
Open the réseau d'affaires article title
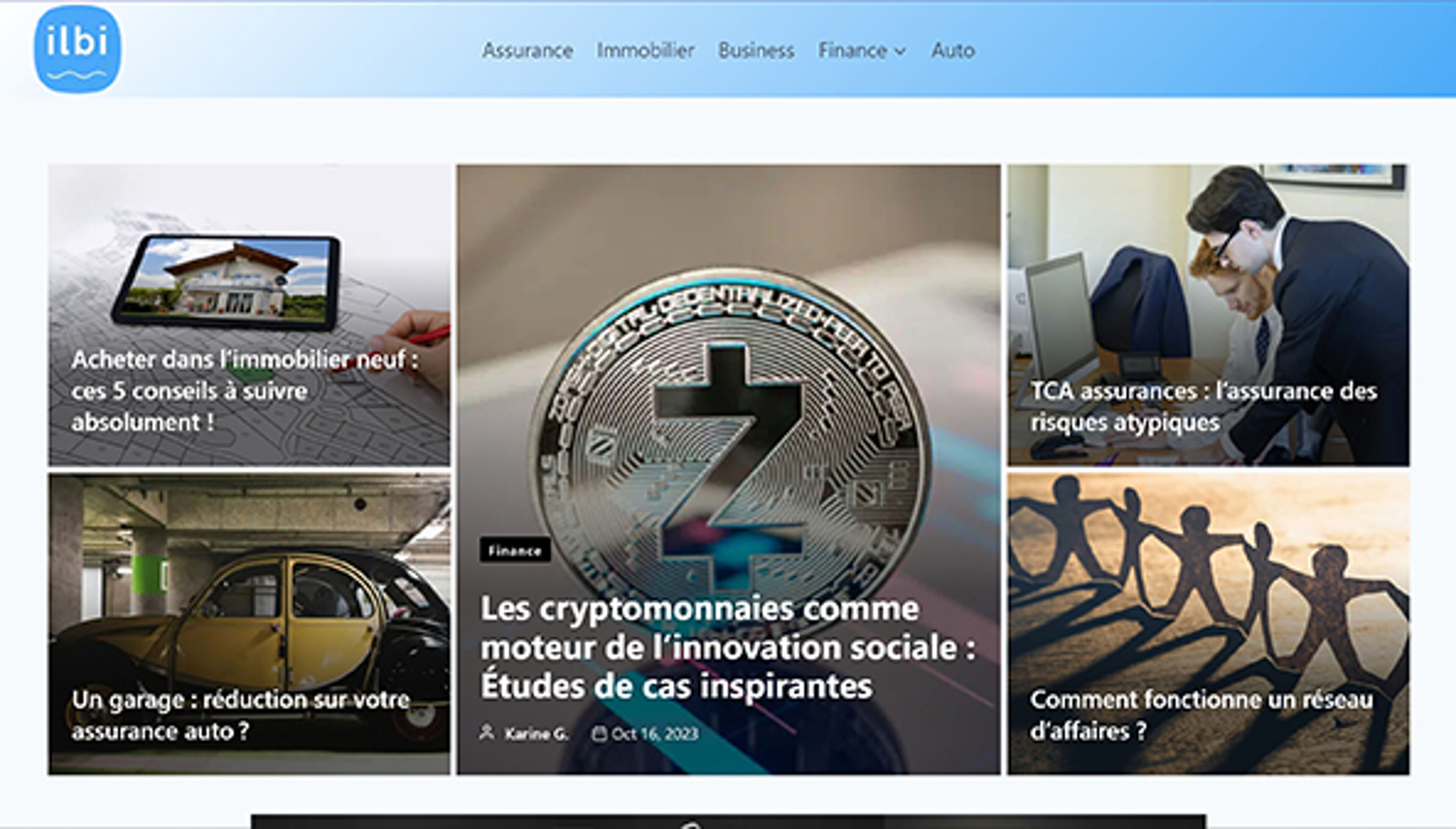[x=1201, y=715]
